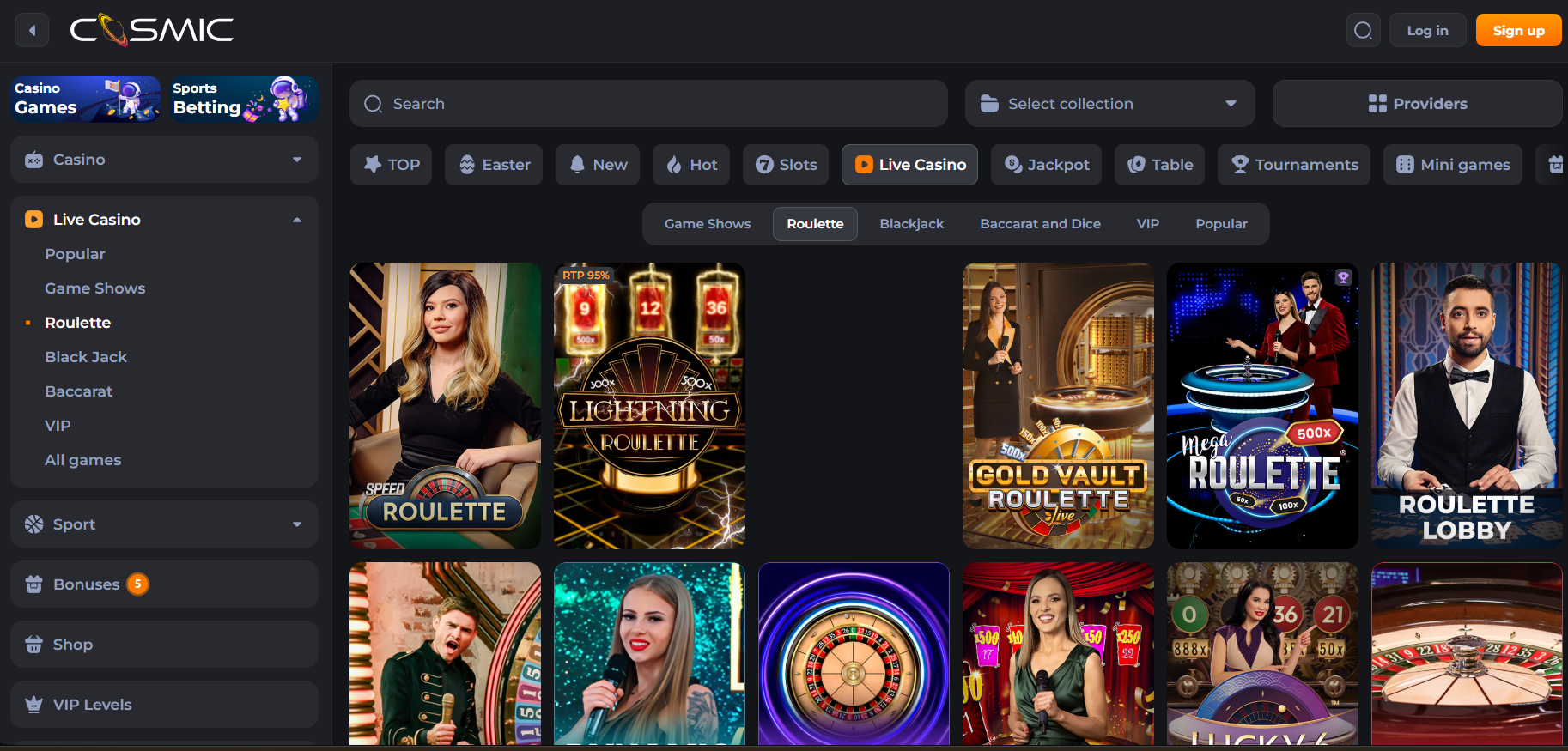The height and width of the screenshot is (751, 1568).
Task: Open the Casino Games banner
Action: 85,99
